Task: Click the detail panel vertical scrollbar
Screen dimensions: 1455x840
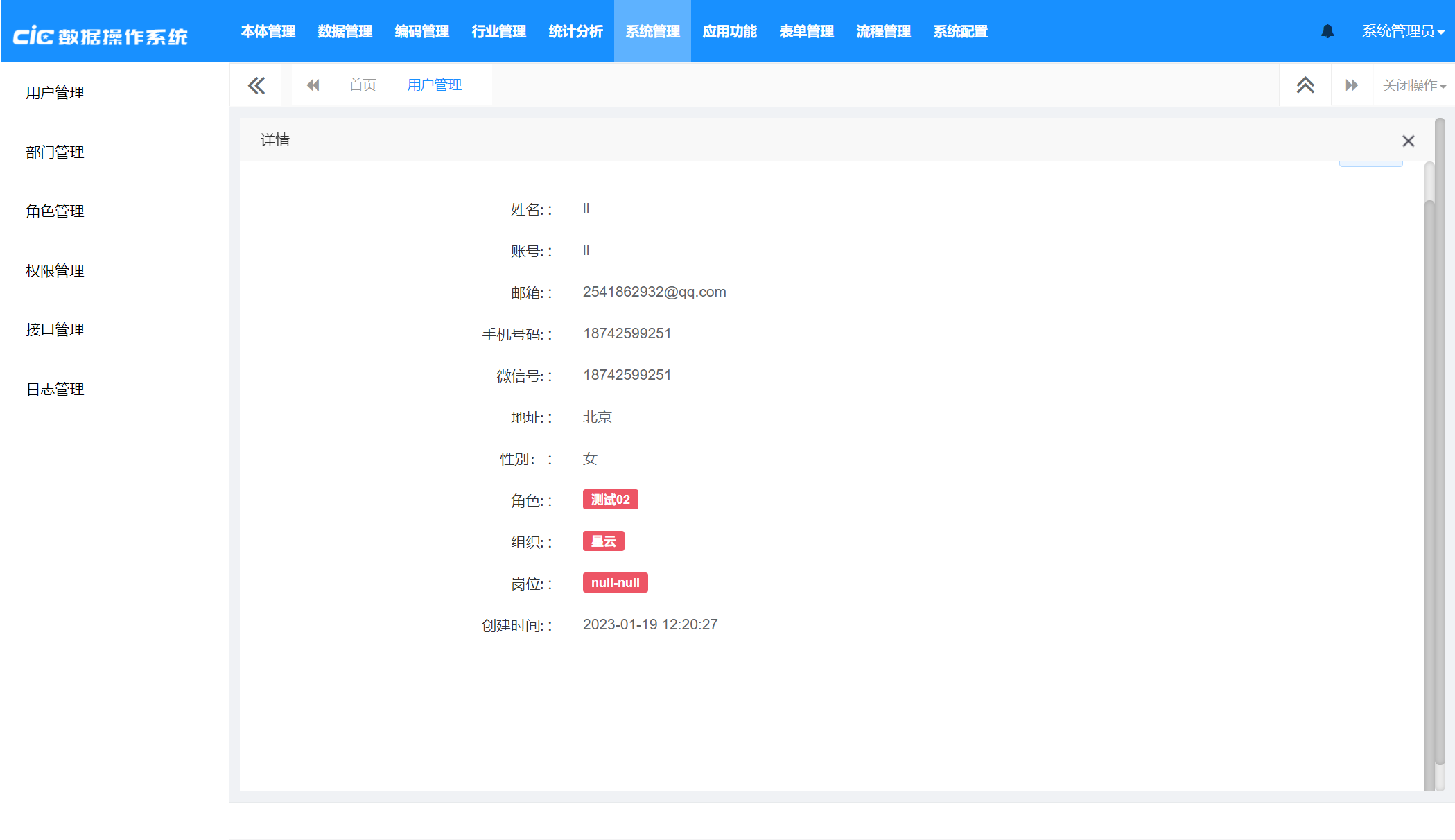Action: click(1429, 485)
